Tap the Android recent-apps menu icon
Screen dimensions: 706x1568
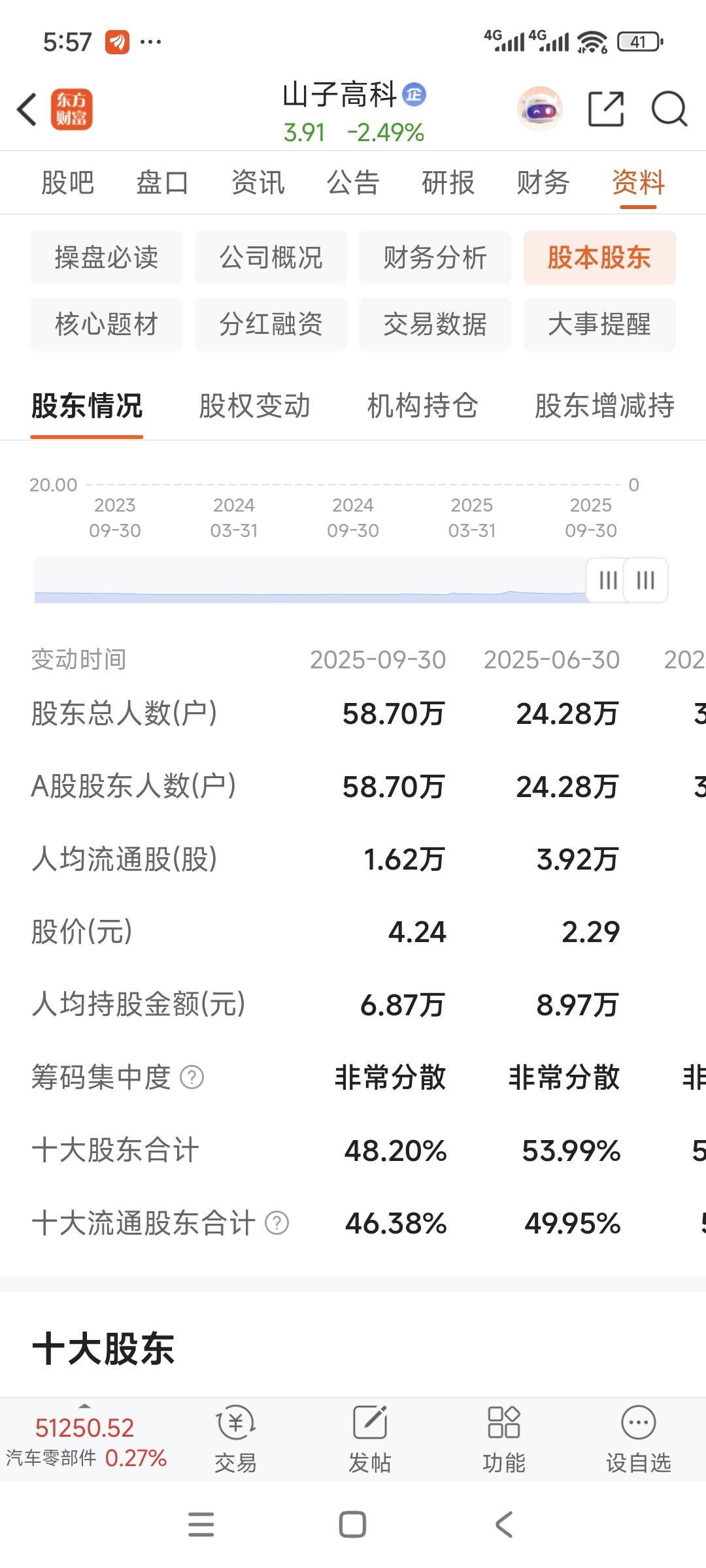[x=201, y=1524]
